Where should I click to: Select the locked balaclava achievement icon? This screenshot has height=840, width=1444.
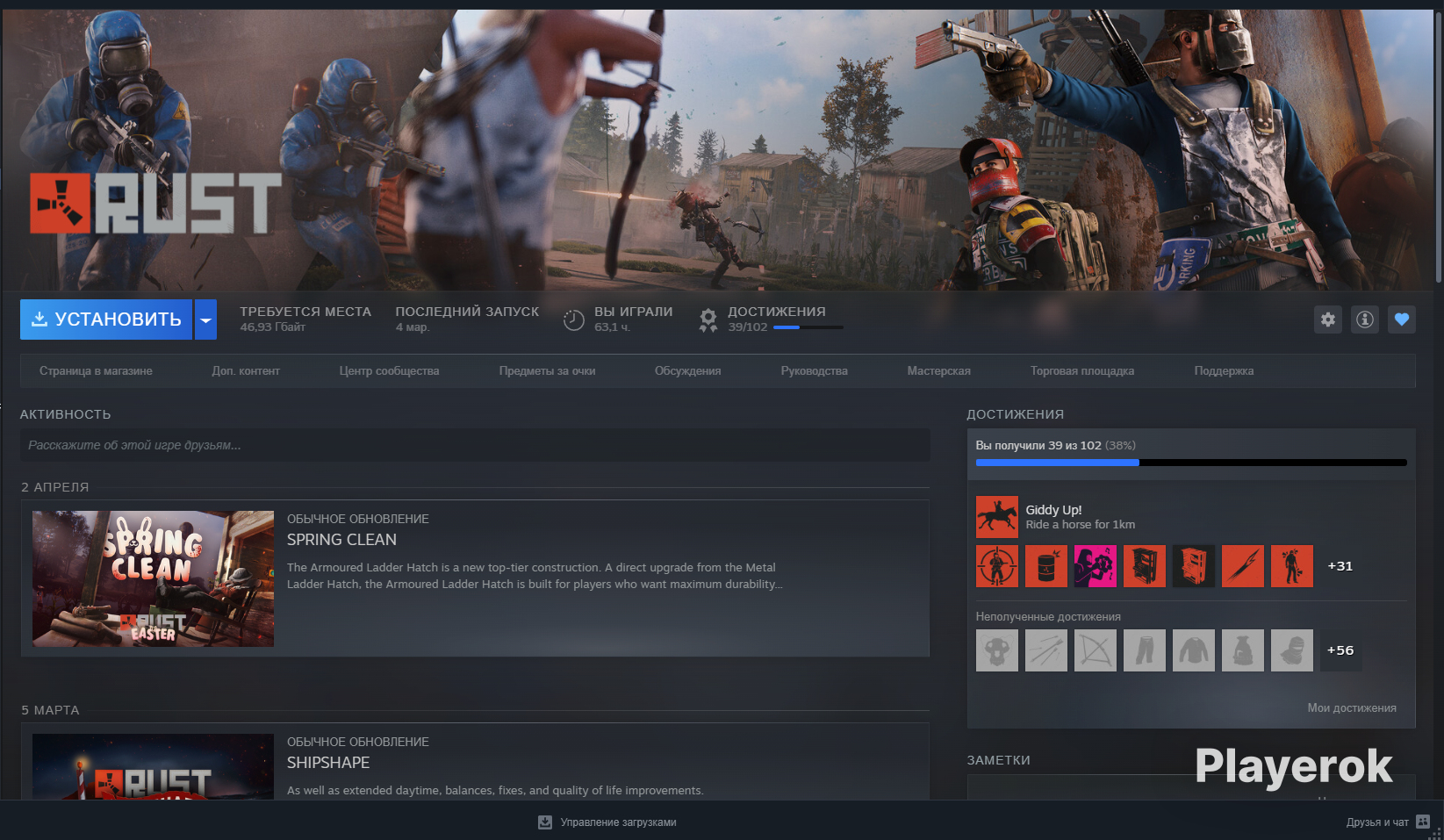pos(1291,650)
